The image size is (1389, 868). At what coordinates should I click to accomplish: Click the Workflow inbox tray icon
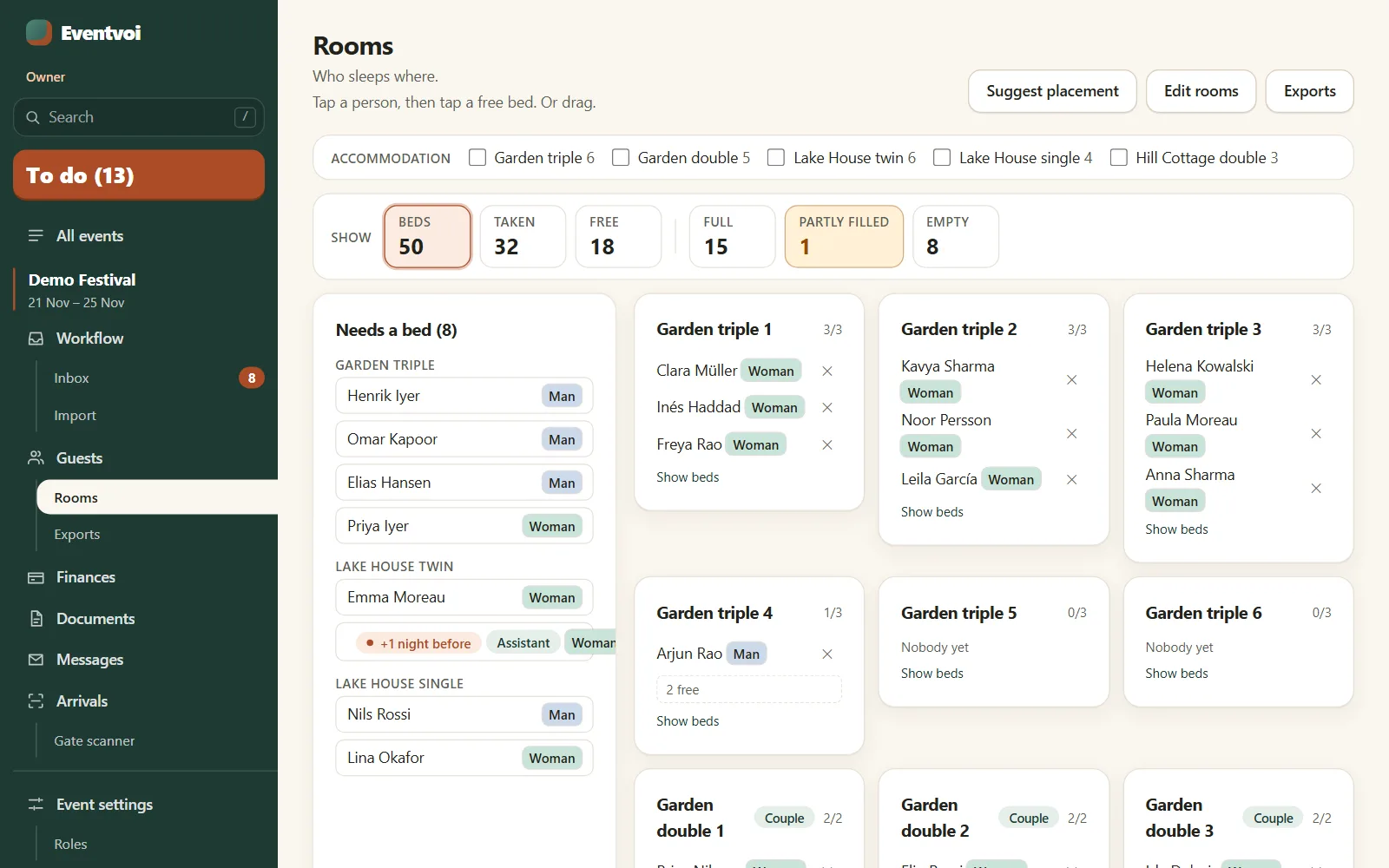pyautogui.click(x=36, y=339)
